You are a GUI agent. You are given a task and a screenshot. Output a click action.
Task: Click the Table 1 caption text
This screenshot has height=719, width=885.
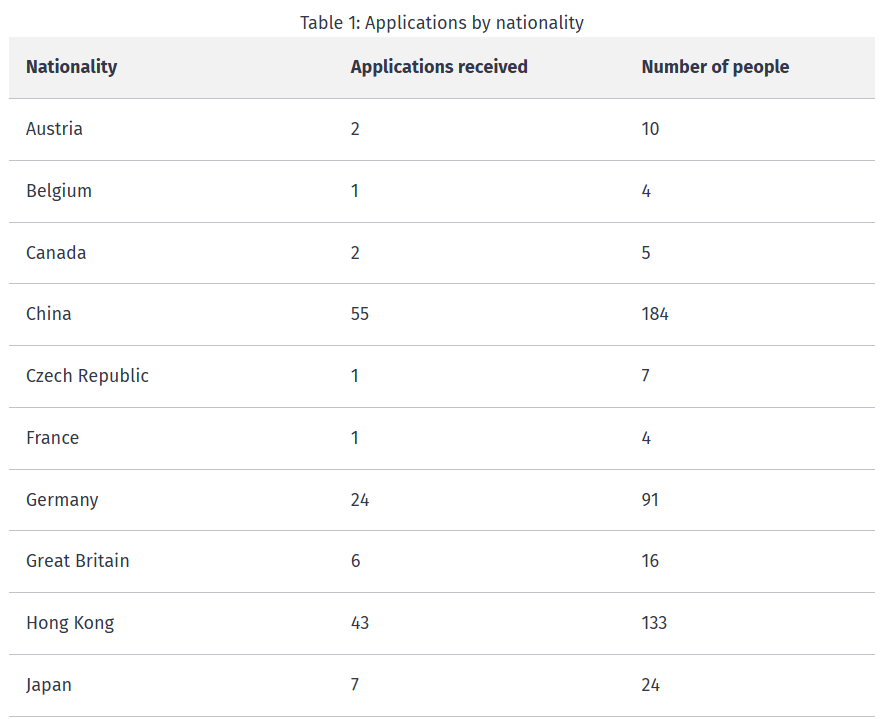[442, 22]
